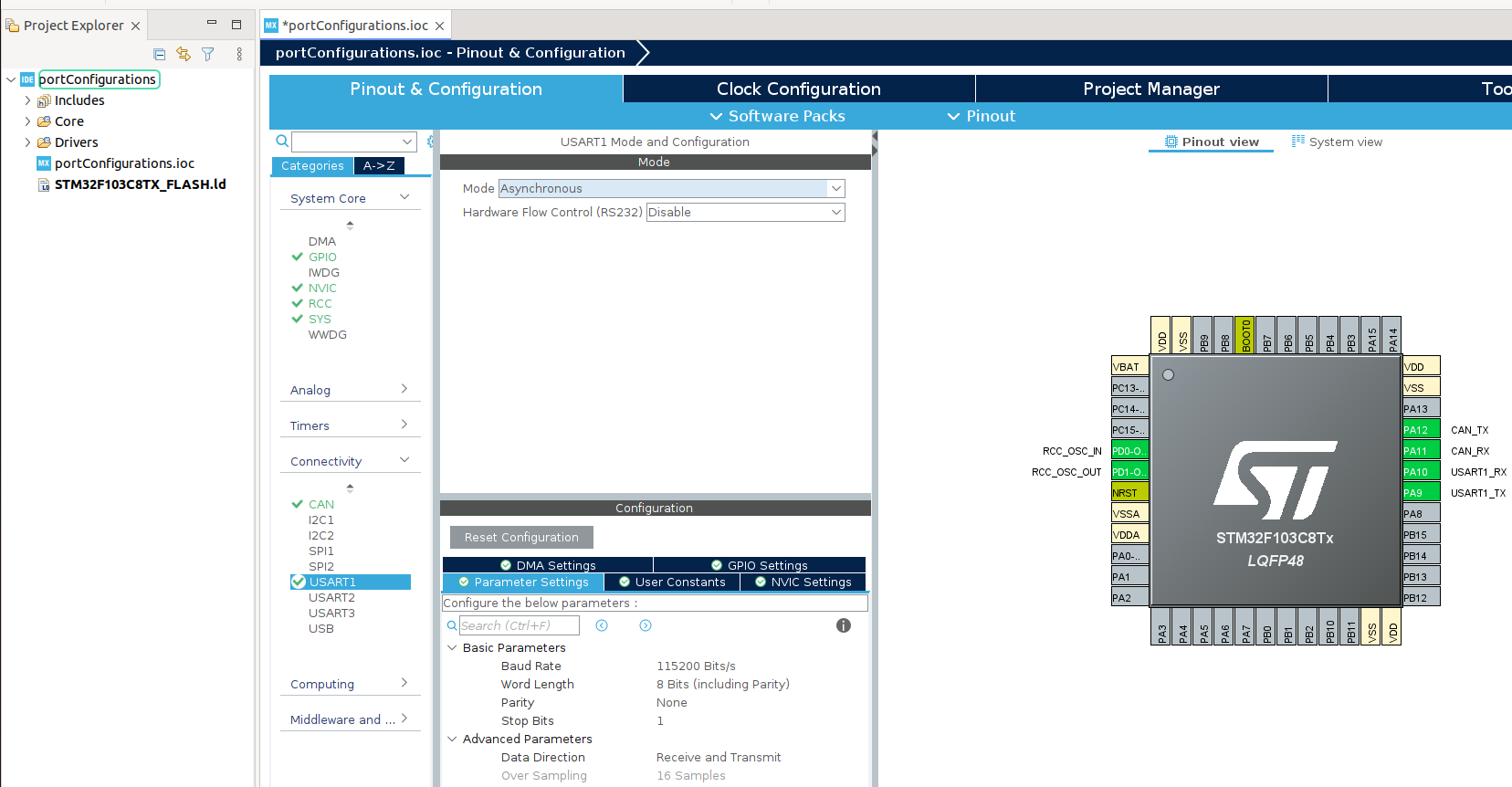1512x787 pixels.
Task: Collapse all in Project Explorer toolbar
Action: pyautogui.click(x=160, y=55)
